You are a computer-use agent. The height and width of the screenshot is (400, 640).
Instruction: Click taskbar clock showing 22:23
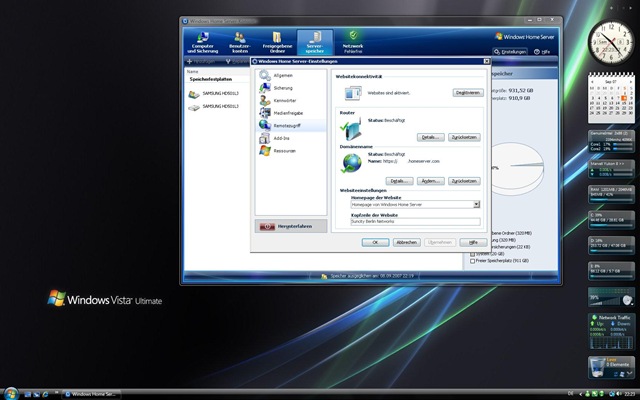pyautogui.click(x=630, y=394)
